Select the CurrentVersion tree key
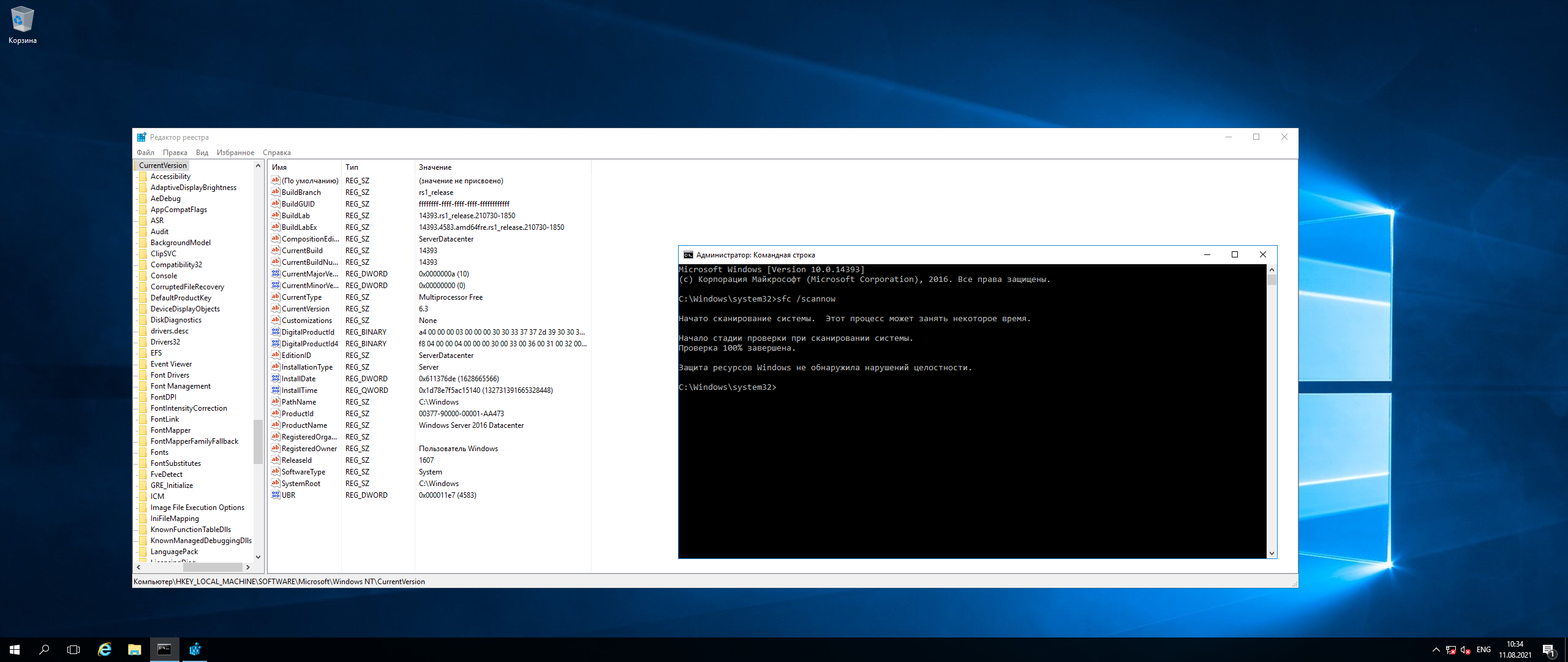This screenshot has width=1568, height=662. [162, 165]
